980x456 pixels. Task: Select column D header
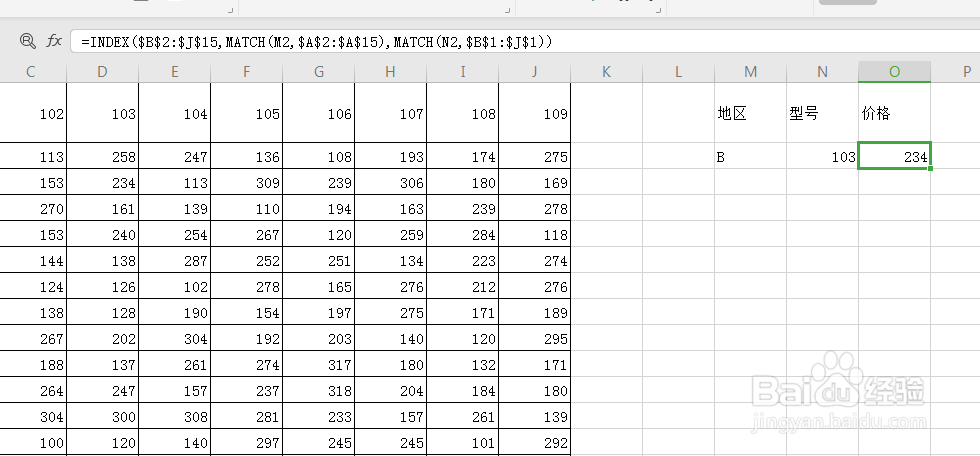(102, 72)
